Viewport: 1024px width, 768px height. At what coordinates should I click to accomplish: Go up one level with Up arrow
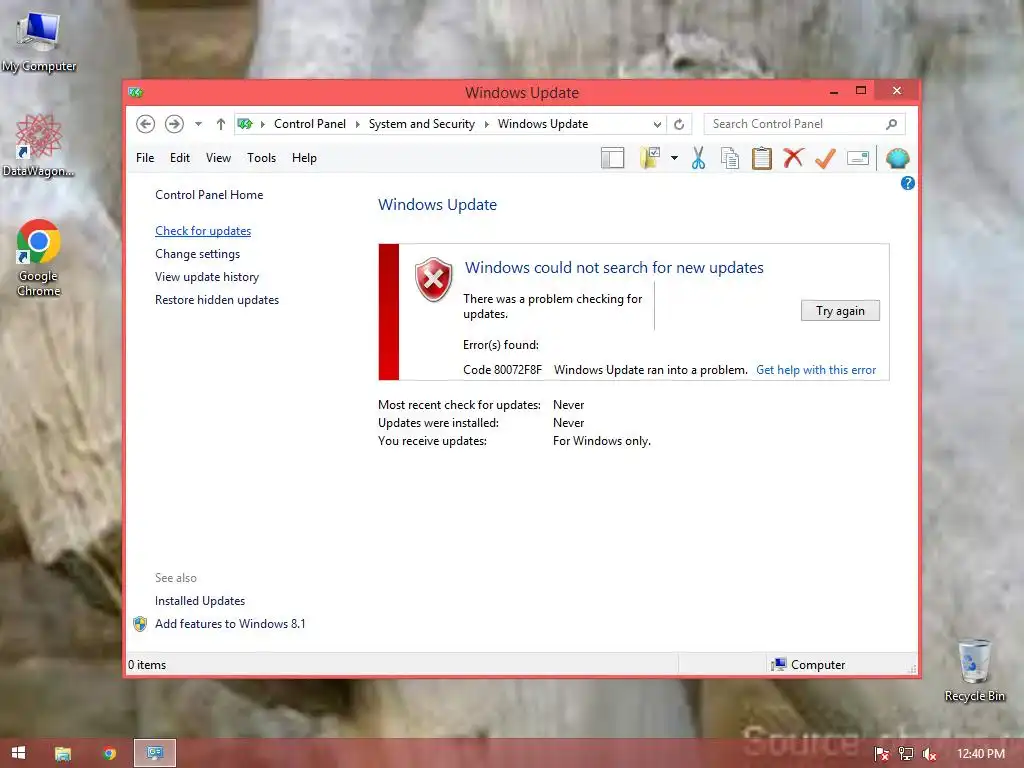[x=221, y=124]
